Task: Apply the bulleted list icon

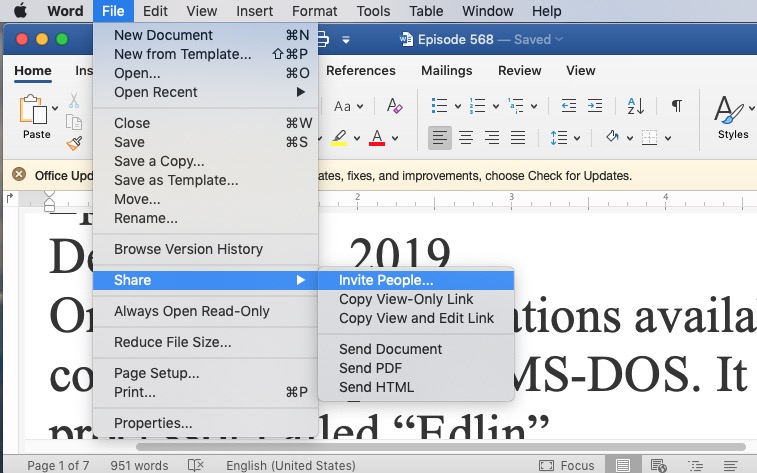Action: (439, 106)
